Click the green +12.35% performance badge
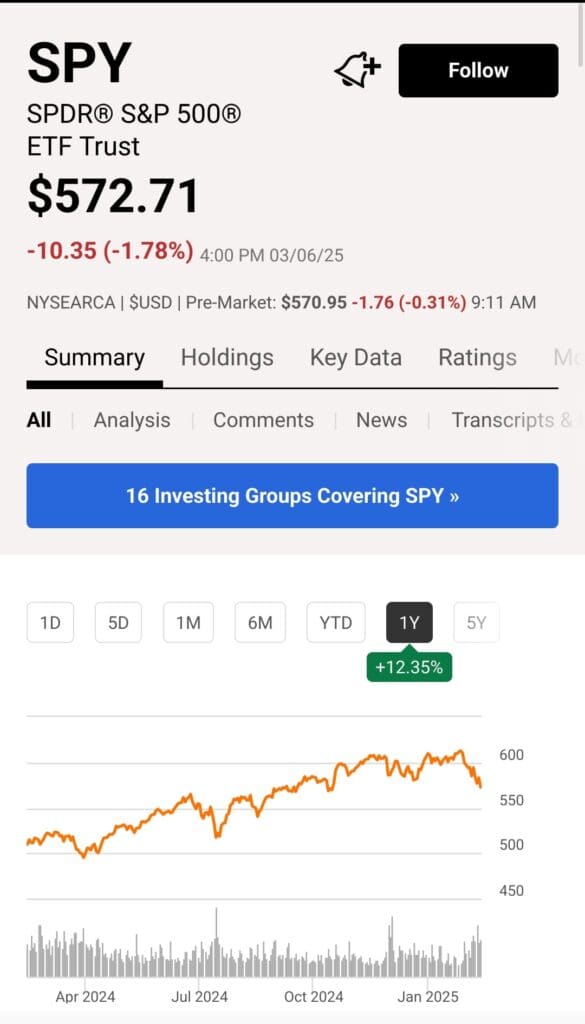Image resolution: width=585 pixels, height=1024 pixels. coord(409,667)
